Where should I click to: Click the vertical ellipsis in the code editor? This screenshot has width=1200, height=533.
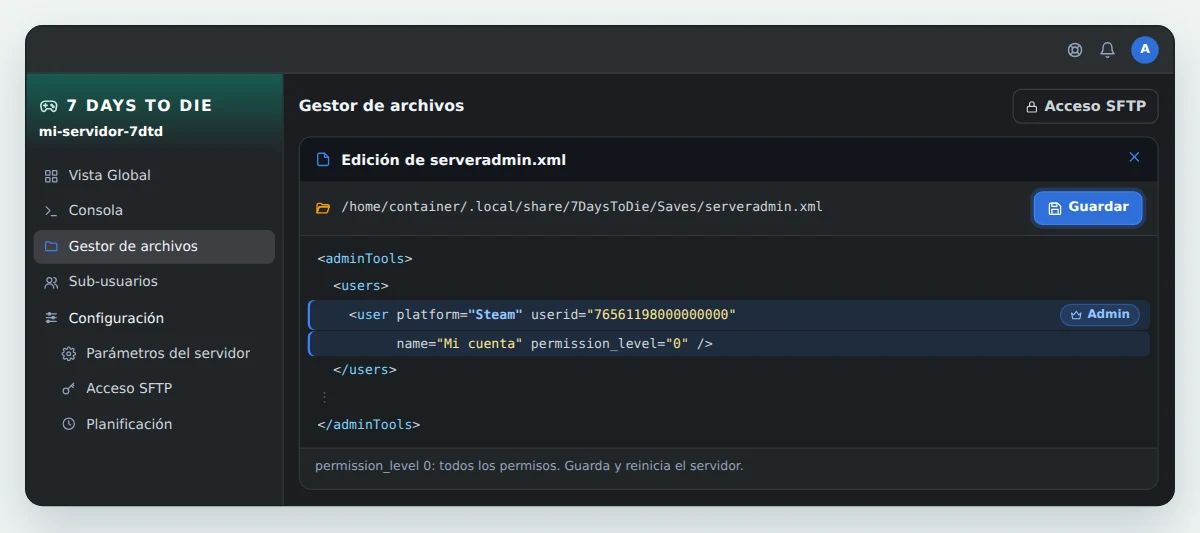324,397
